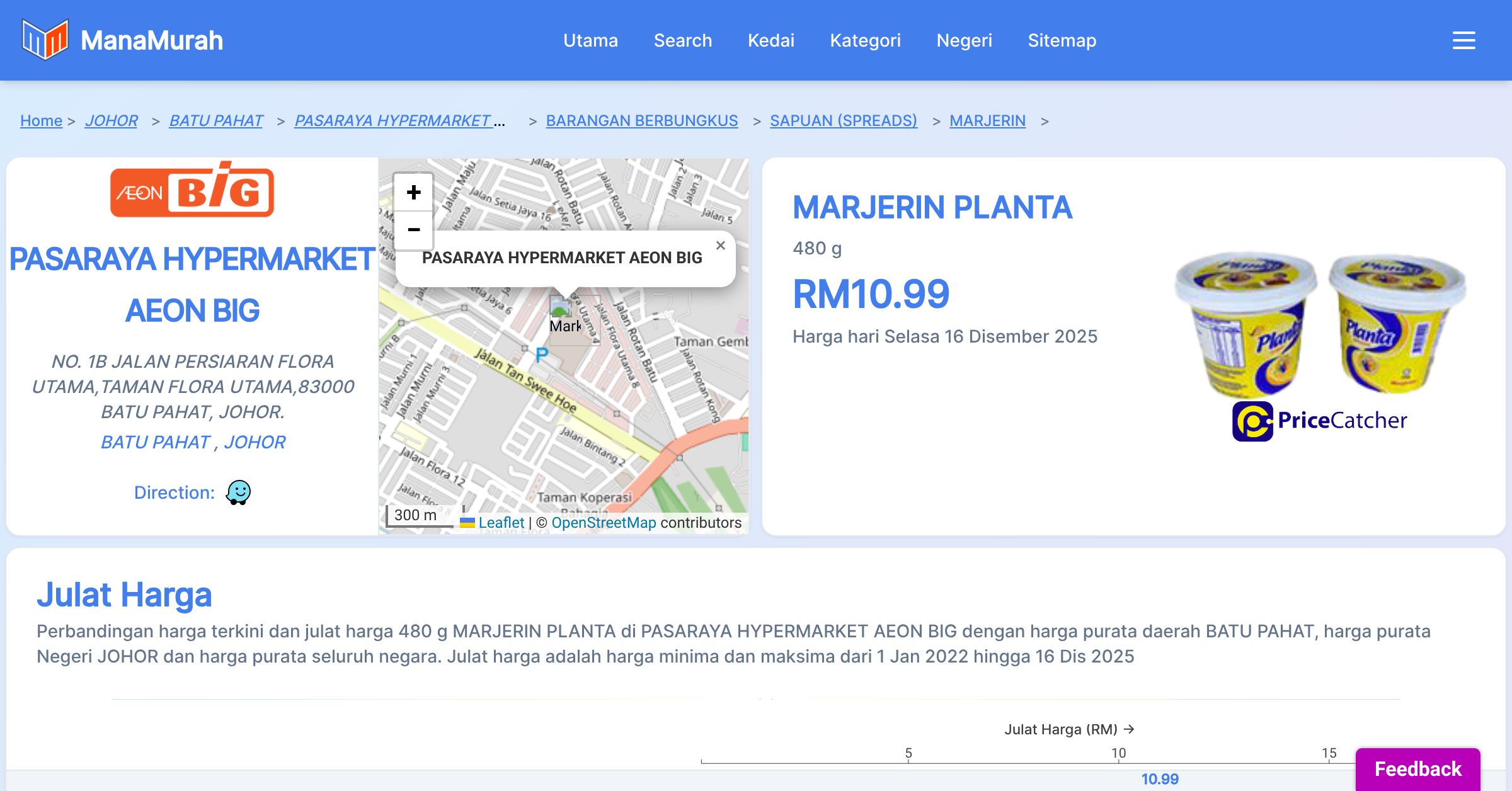Open the OpenStreetMap attribution link
This screenshot has height=791, width=1512.
pyautogui.click(x=603, y=523)
